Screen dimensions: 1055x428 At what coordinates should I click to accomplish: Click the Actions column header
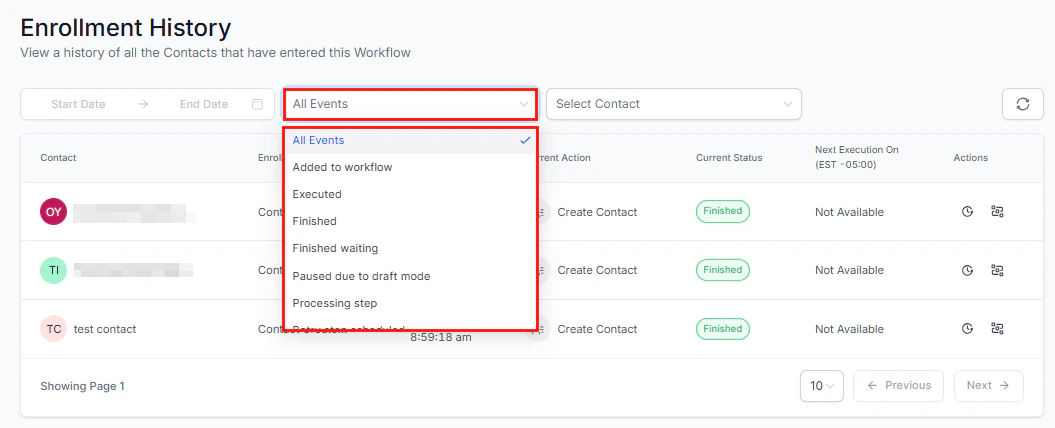pos(970,157)
